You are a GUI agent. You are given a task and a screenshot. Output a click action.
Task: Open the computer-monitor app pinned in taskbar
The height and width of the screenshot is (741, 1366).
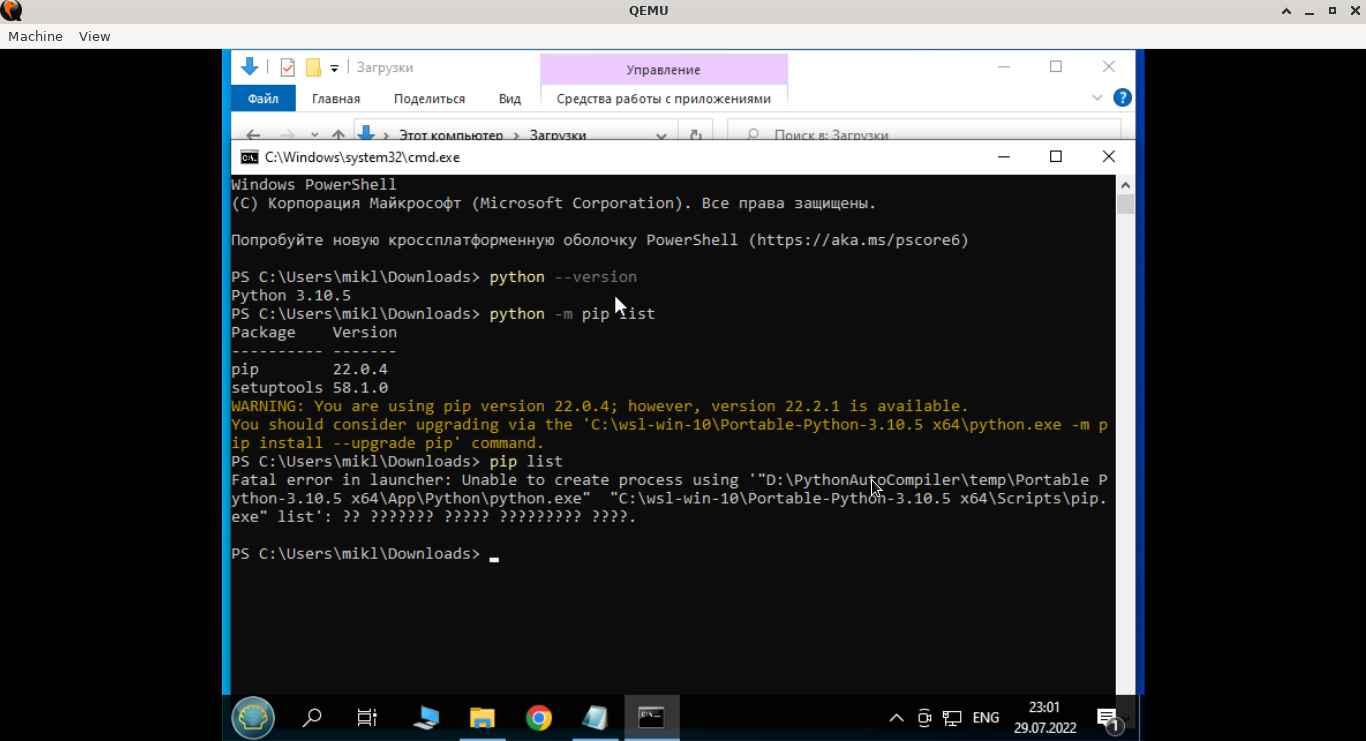(425, 717)
